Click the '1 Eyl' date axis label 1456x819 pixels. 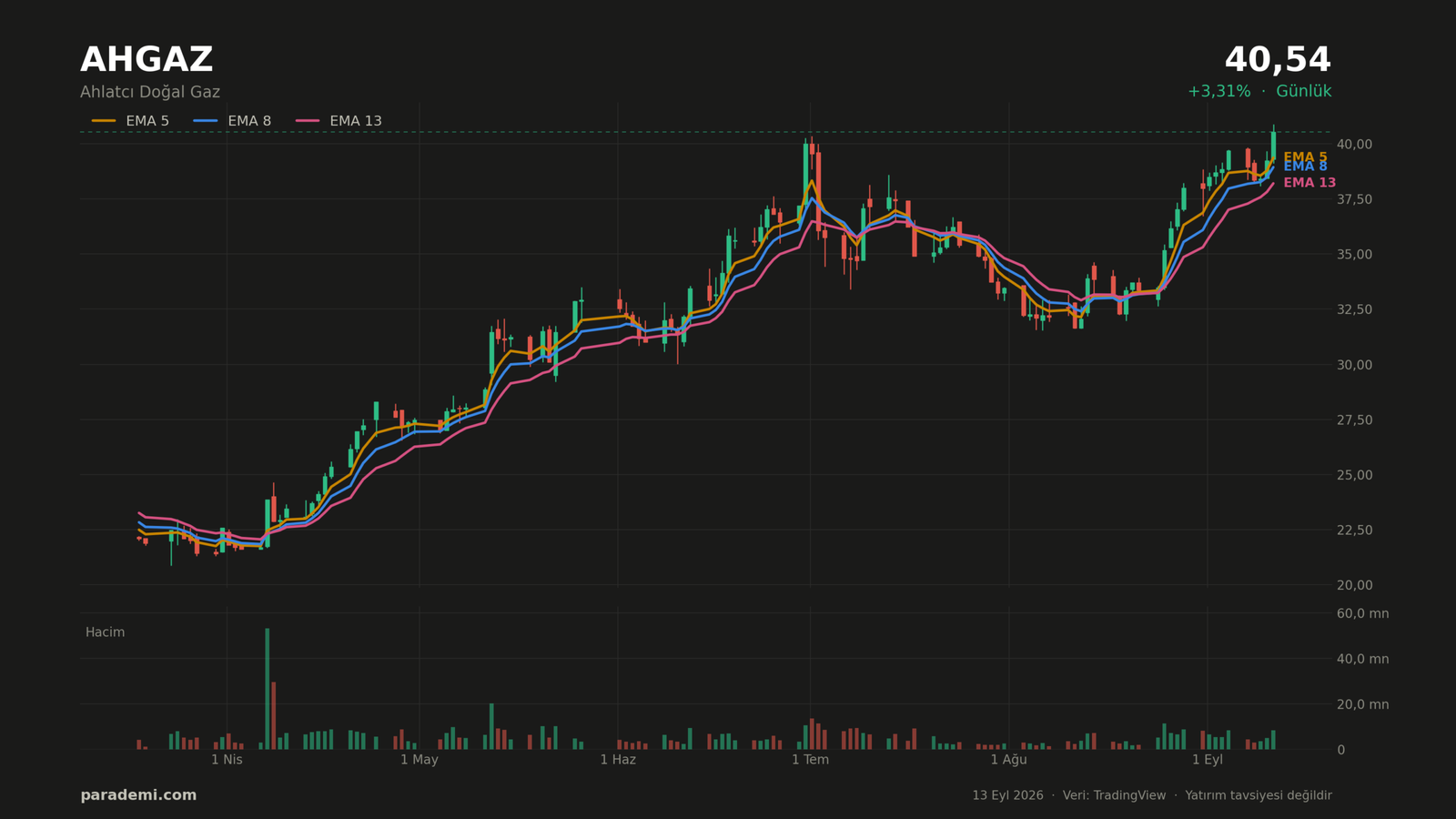(1208, 760)
